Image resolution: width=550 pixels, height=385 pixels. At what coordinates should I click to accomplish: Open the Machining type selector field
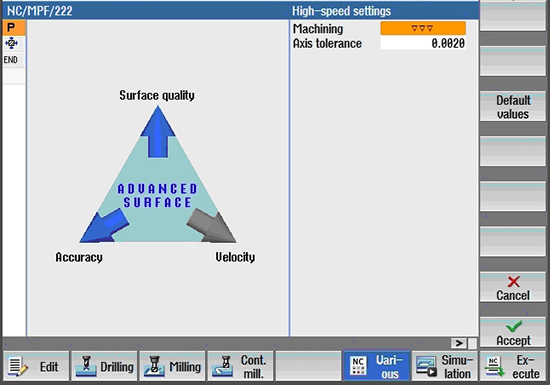click(x=423, y=28)
